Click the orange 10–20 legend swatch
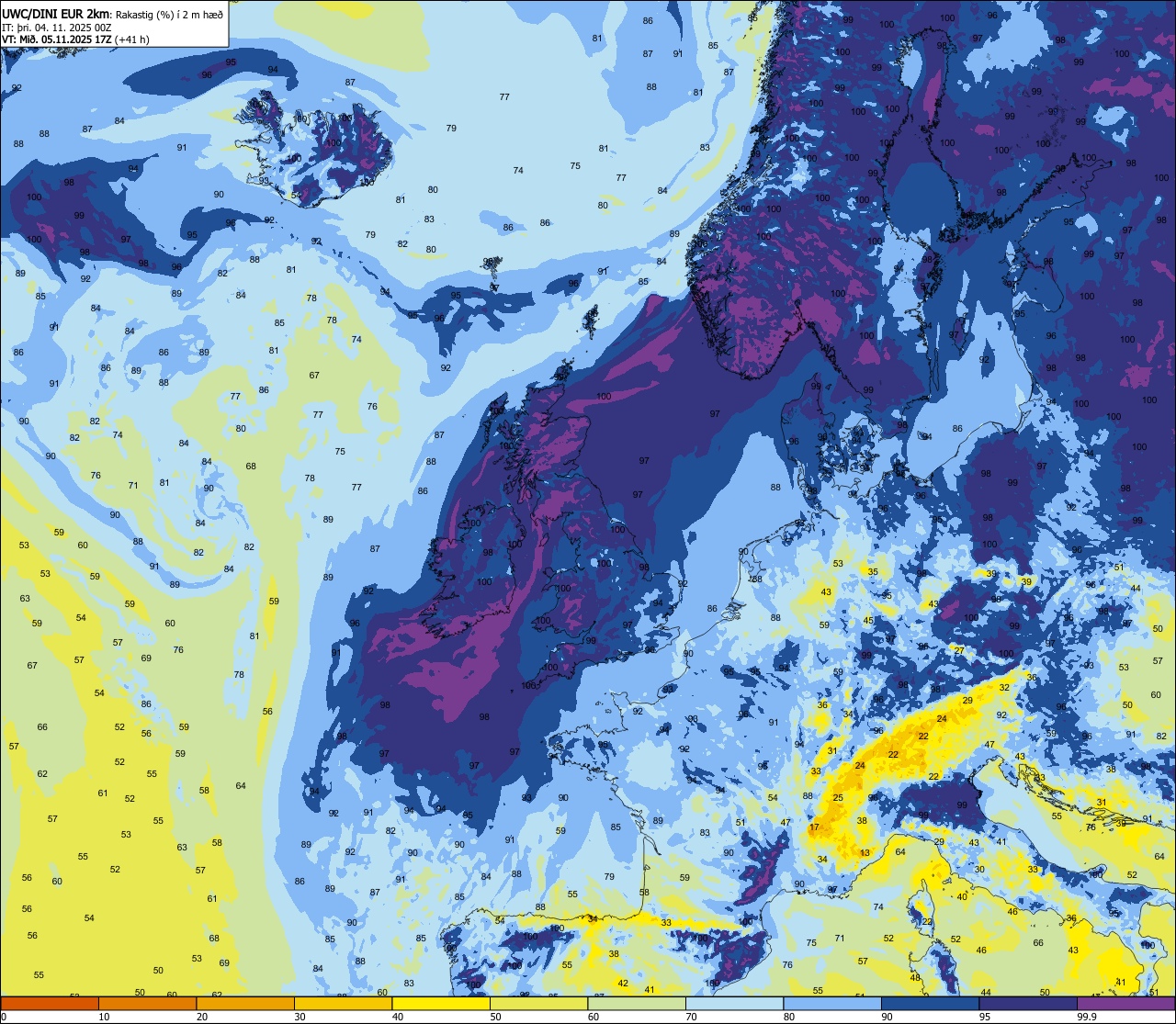 click(x=147, y=1003)
